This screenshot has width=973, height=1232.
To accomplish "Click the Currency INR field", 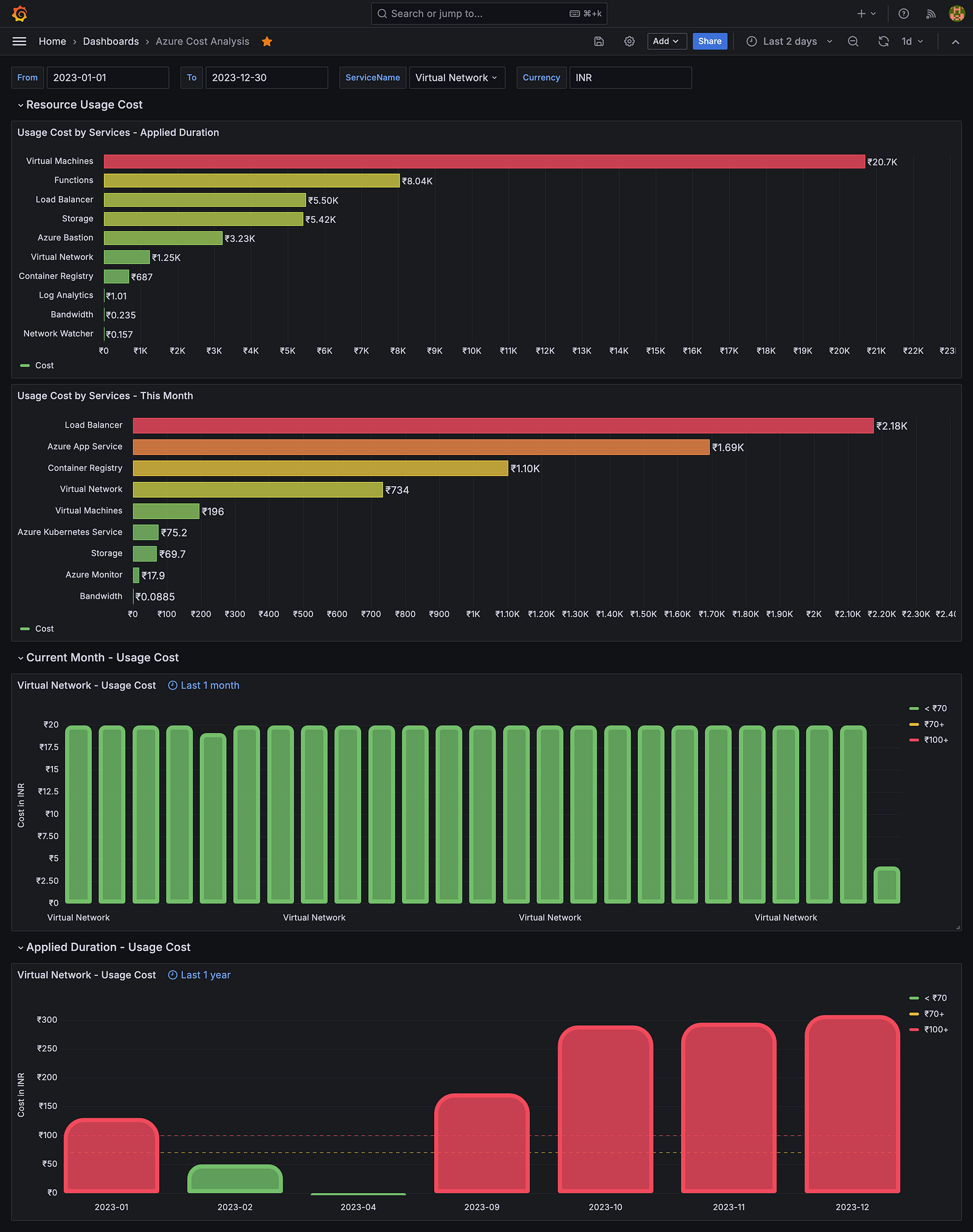I will point(631,78).
